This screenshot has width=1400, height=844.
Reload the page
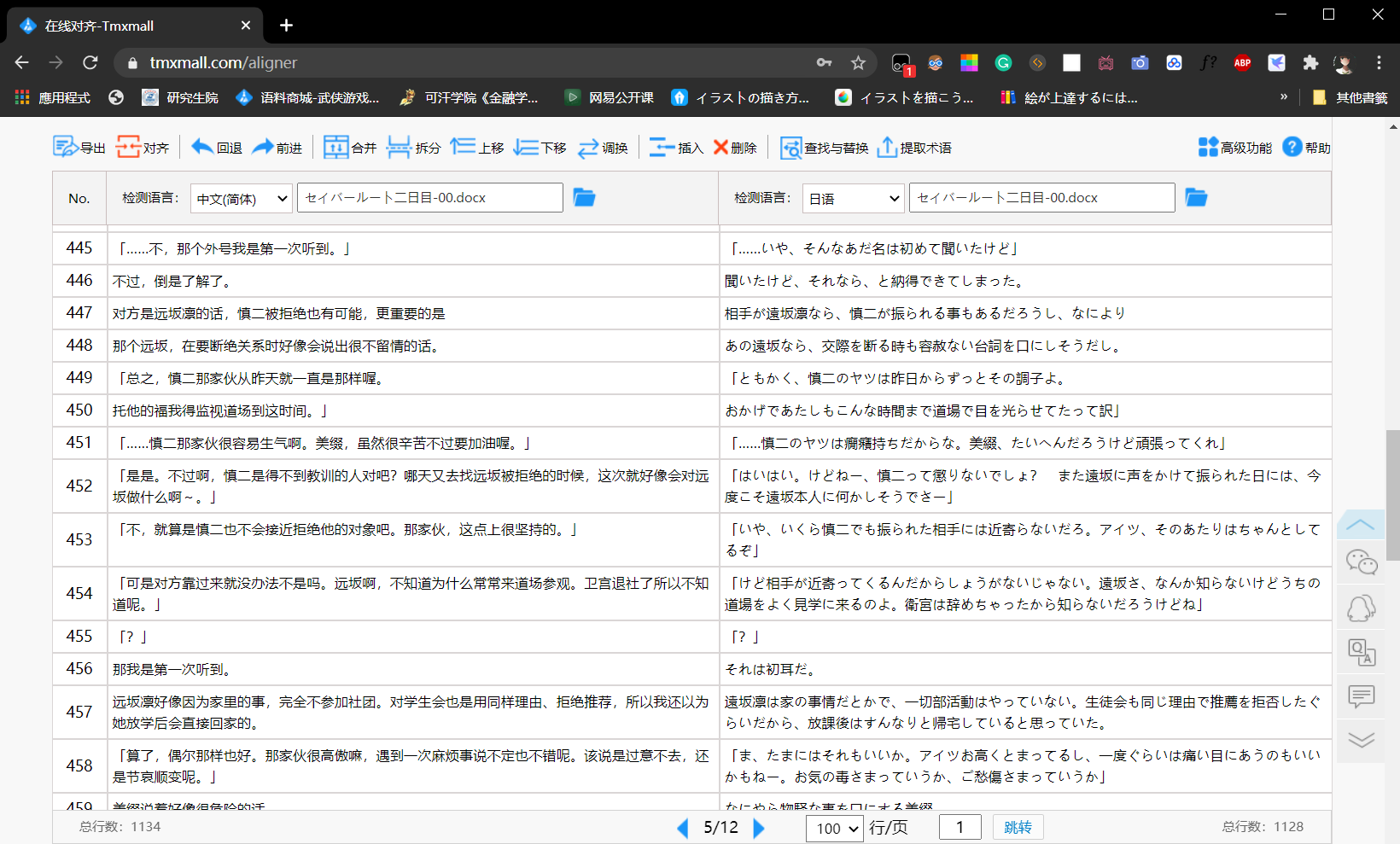click(90, 62)
